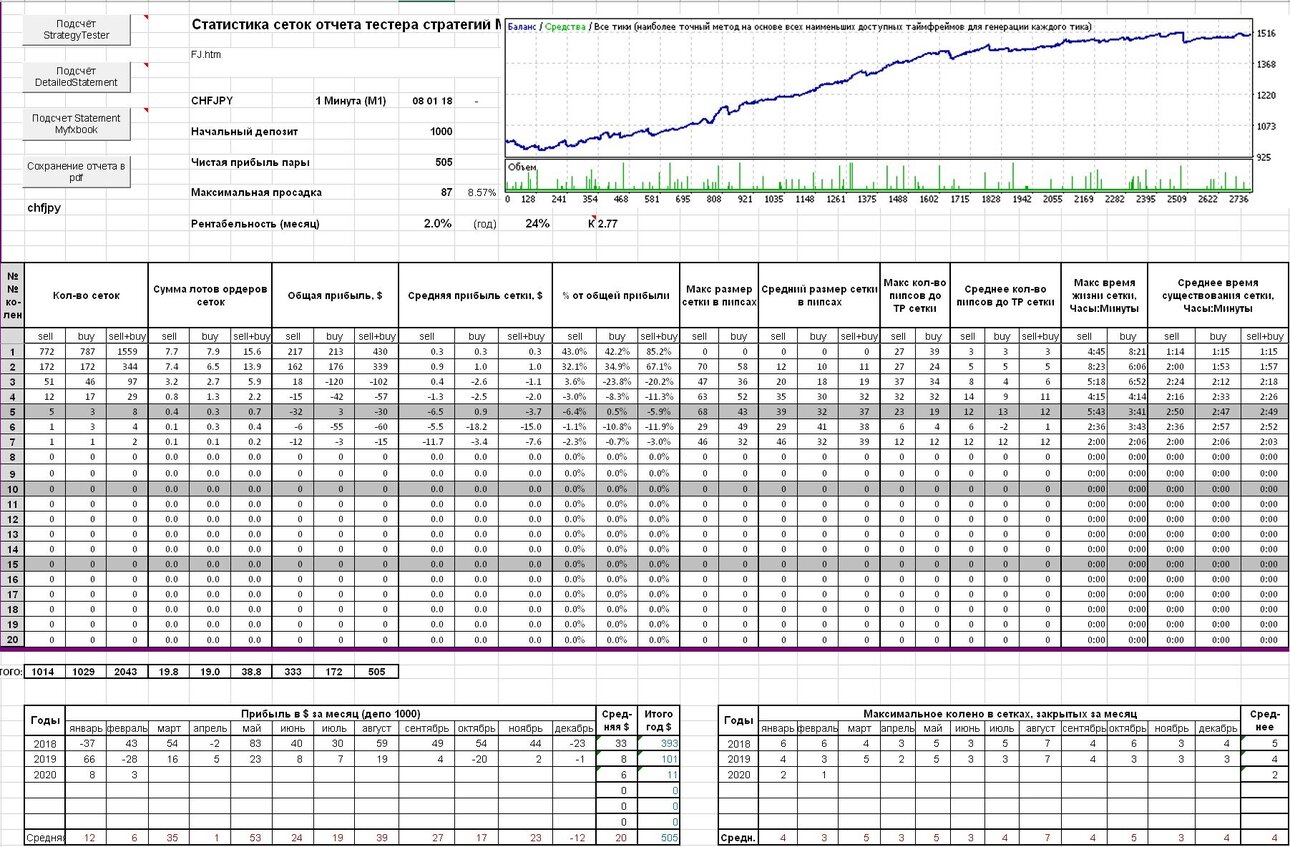
Task: Select the 67.1% profit share cell
Action: tap(658, 367)
